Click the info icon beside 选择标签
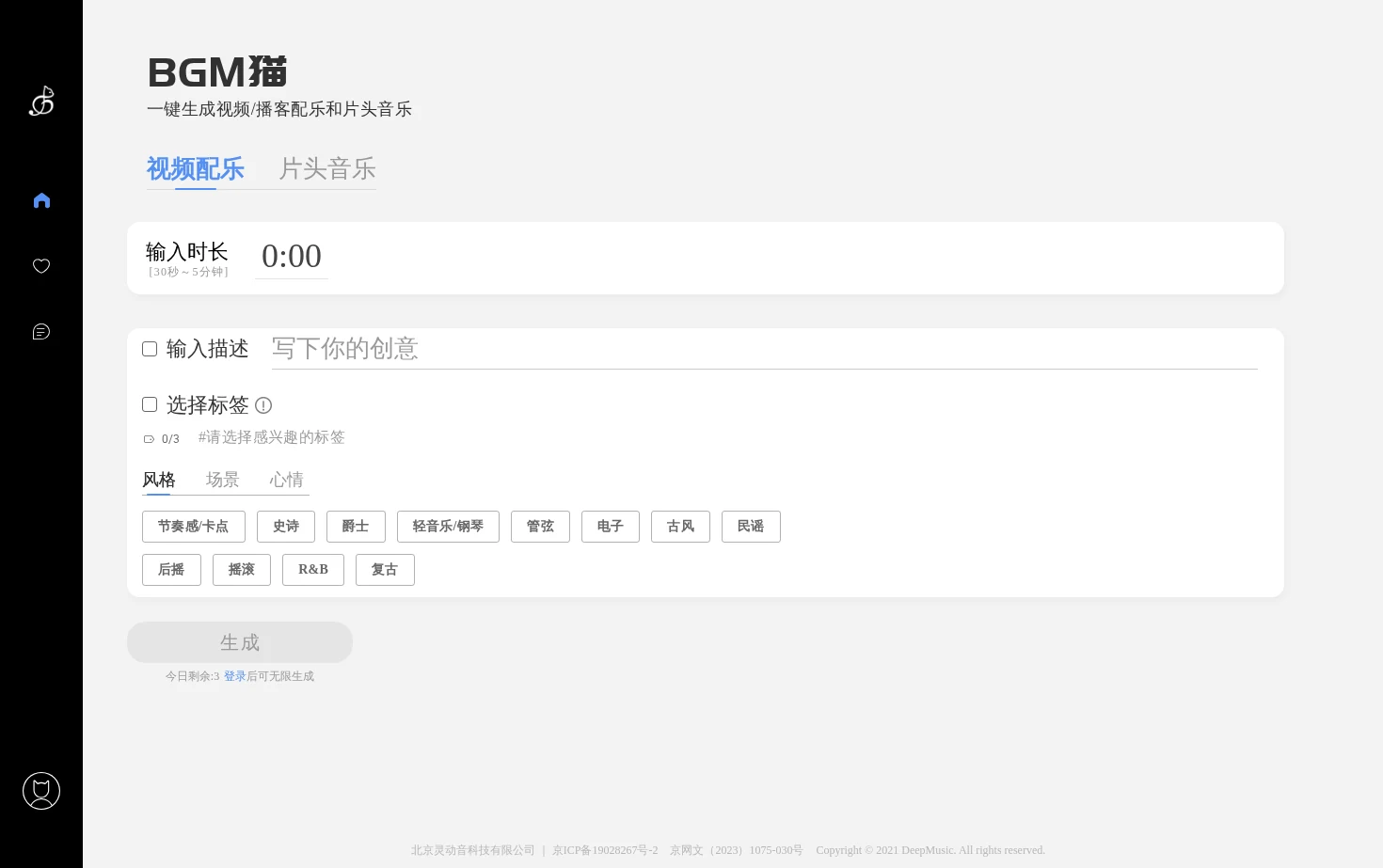The height and width of the screenshot is (868, 1383). (x=263, y=405)
